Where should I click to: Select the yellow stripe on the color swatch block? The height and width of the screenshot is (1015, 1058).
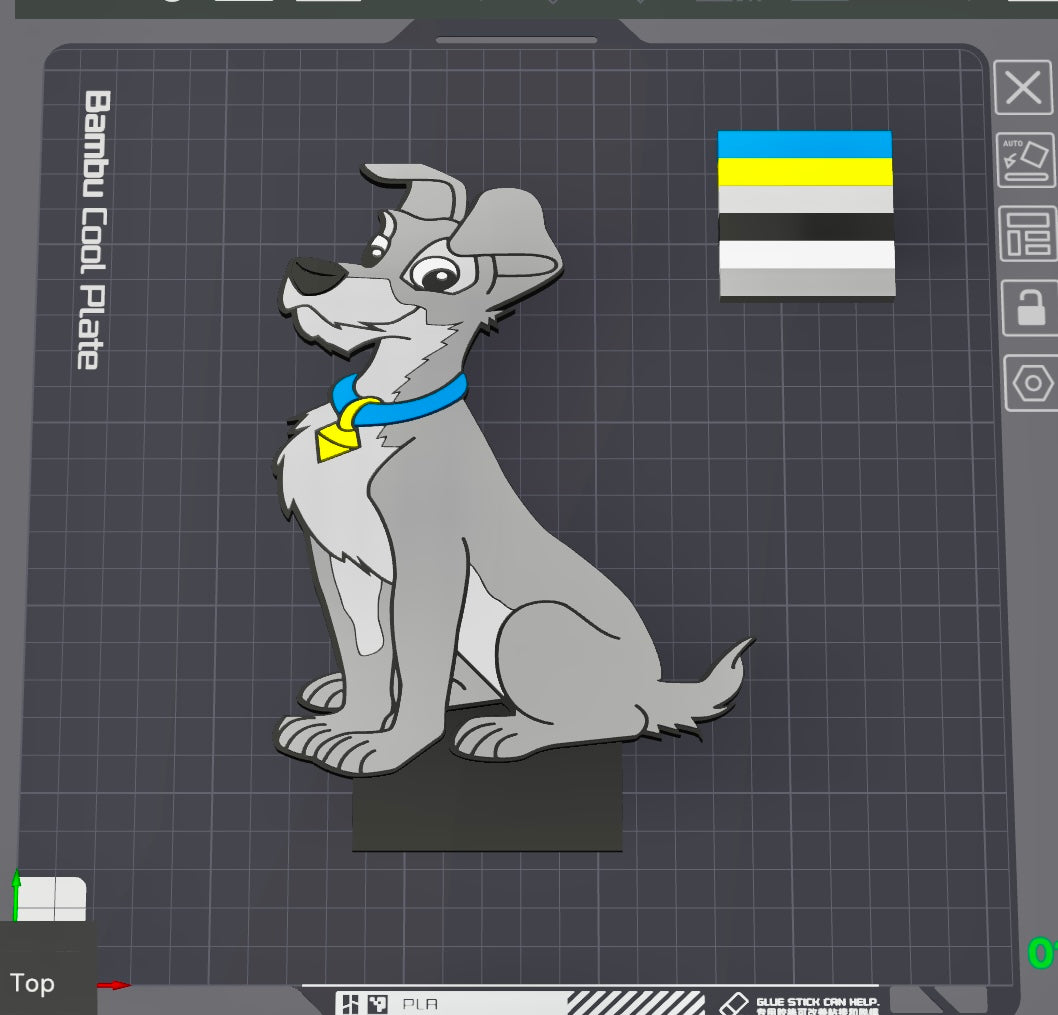pos(805,172)
